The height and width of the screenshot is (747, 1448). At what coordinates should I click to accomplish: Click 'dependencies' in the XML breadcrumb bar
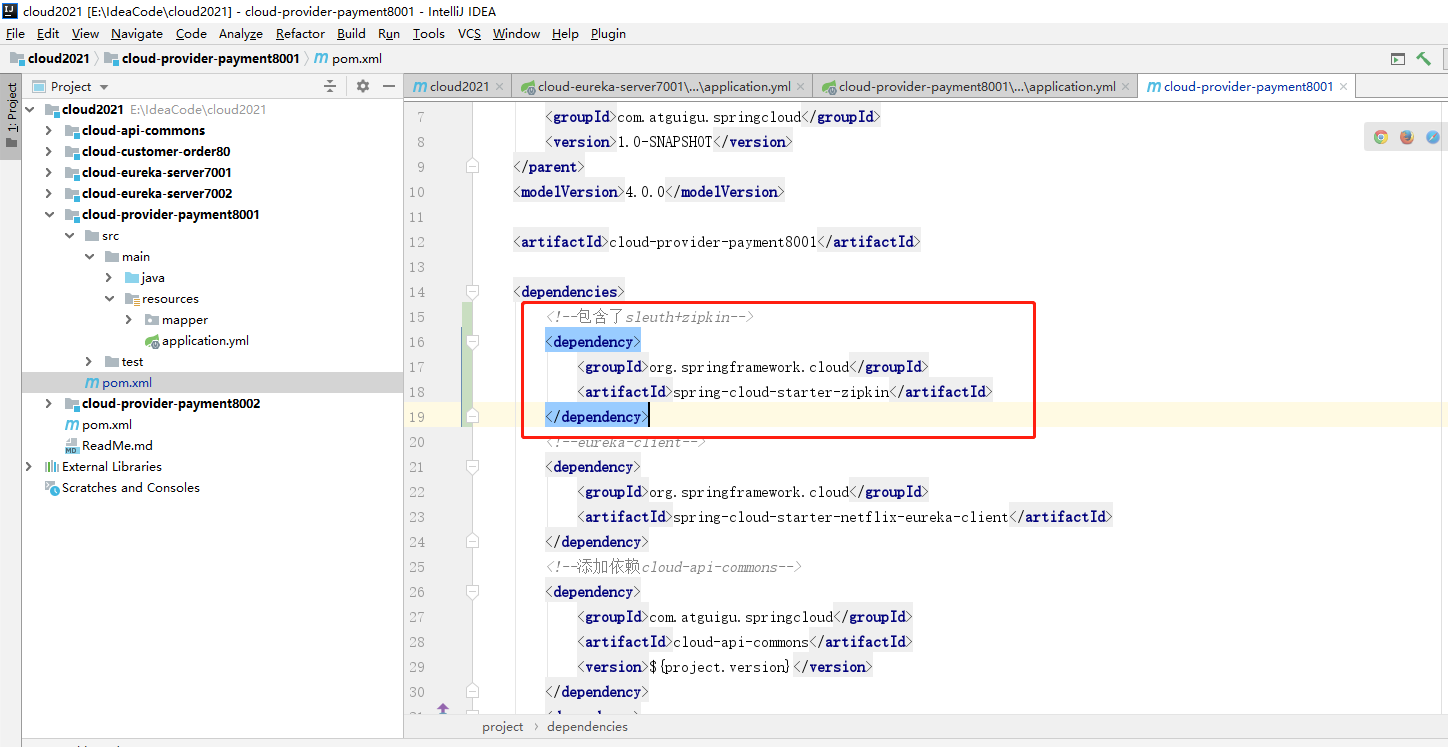tap(587, 727)
